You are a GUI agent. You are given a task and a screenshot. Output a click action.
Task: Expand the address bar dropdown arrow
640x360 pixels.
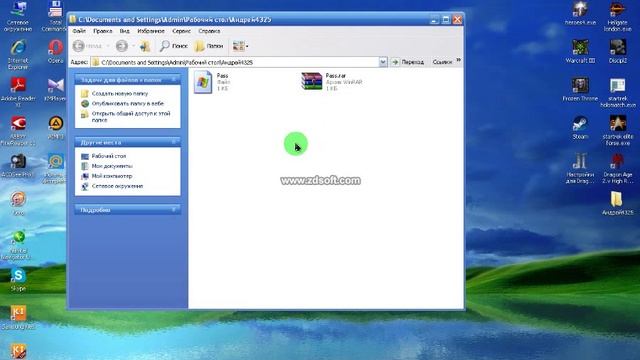(x=383, y=62)
